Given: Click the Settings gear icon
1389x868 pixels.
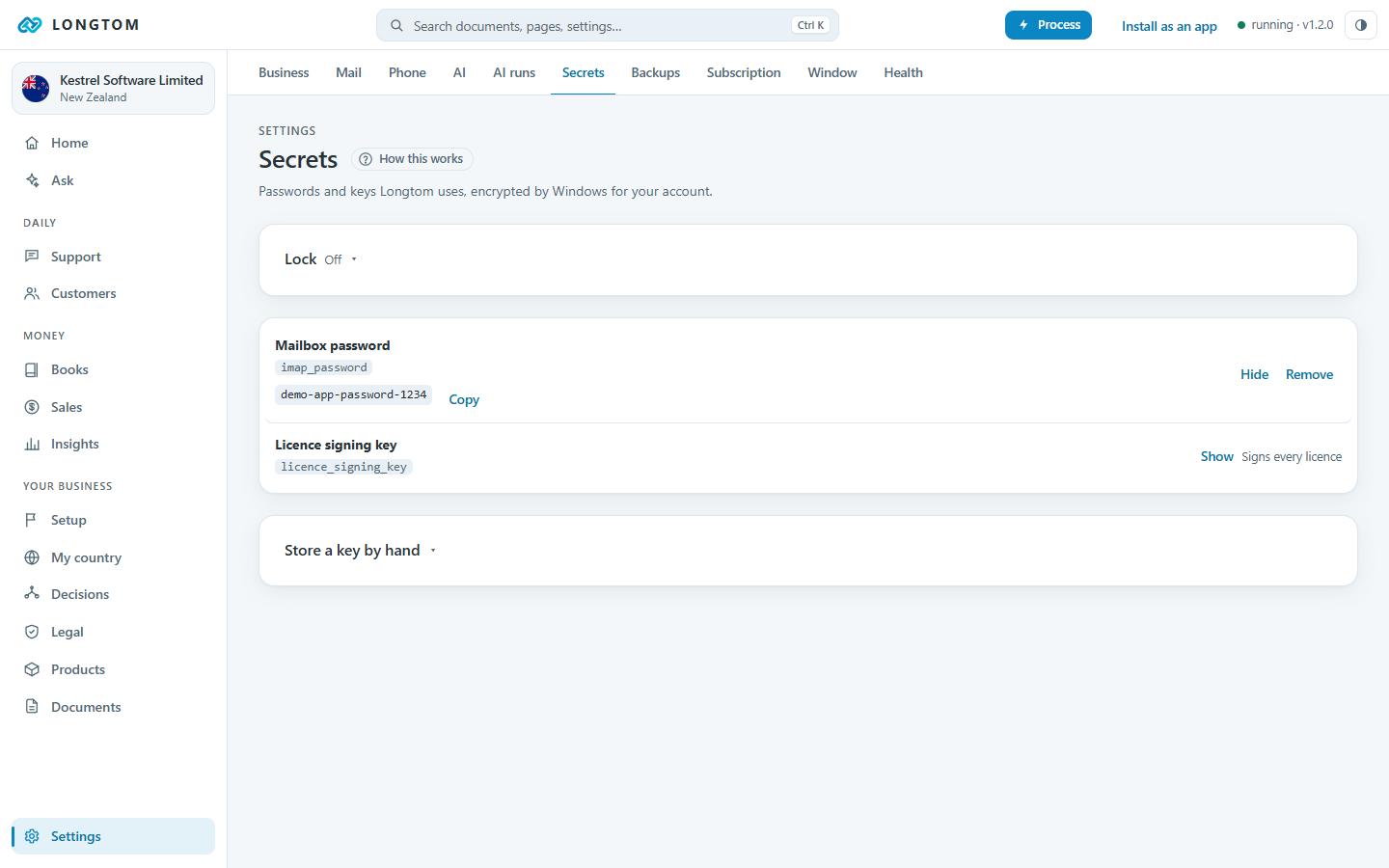Looking at the screenshot, I should point(32,836).
